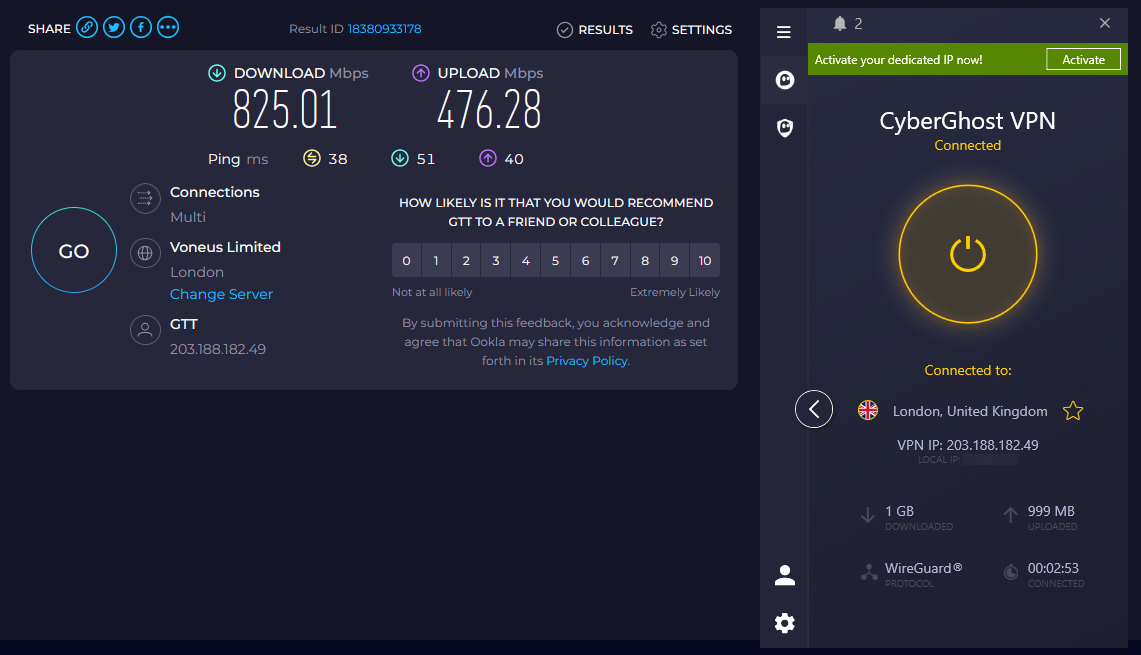The image size is (1141, 655).
Task: Click the idle ping icon showing 38
Action: coord(311,158)
